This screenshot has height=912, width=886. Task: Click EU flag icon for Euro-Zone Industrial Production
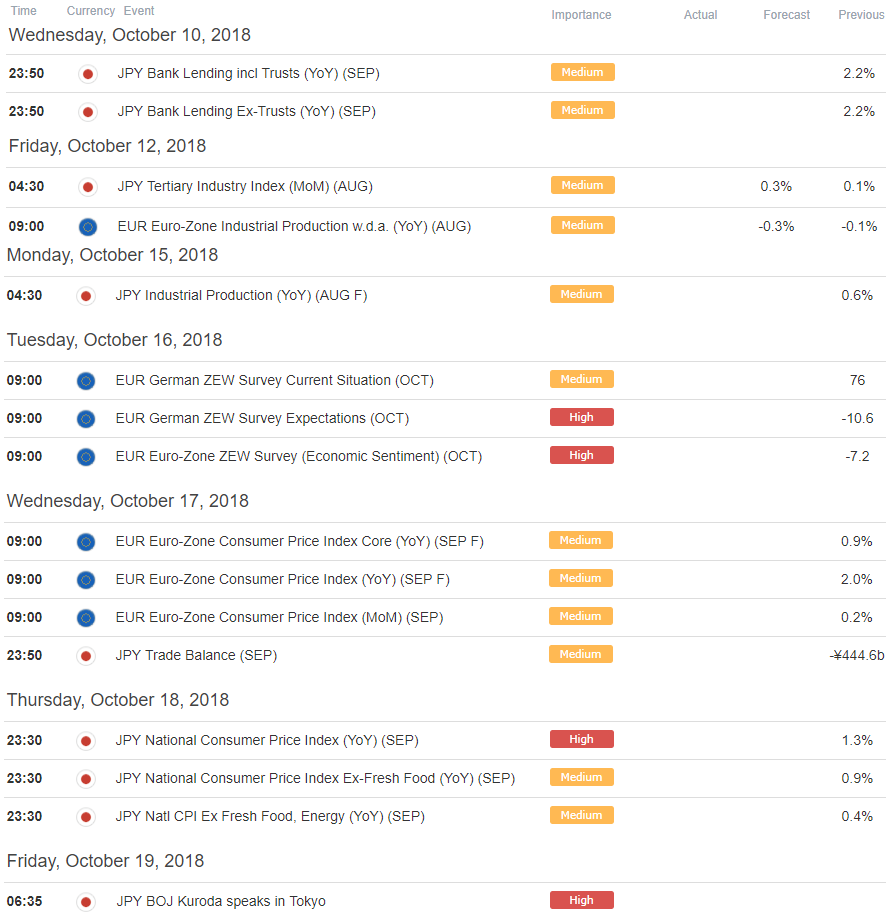click(88, 227)
